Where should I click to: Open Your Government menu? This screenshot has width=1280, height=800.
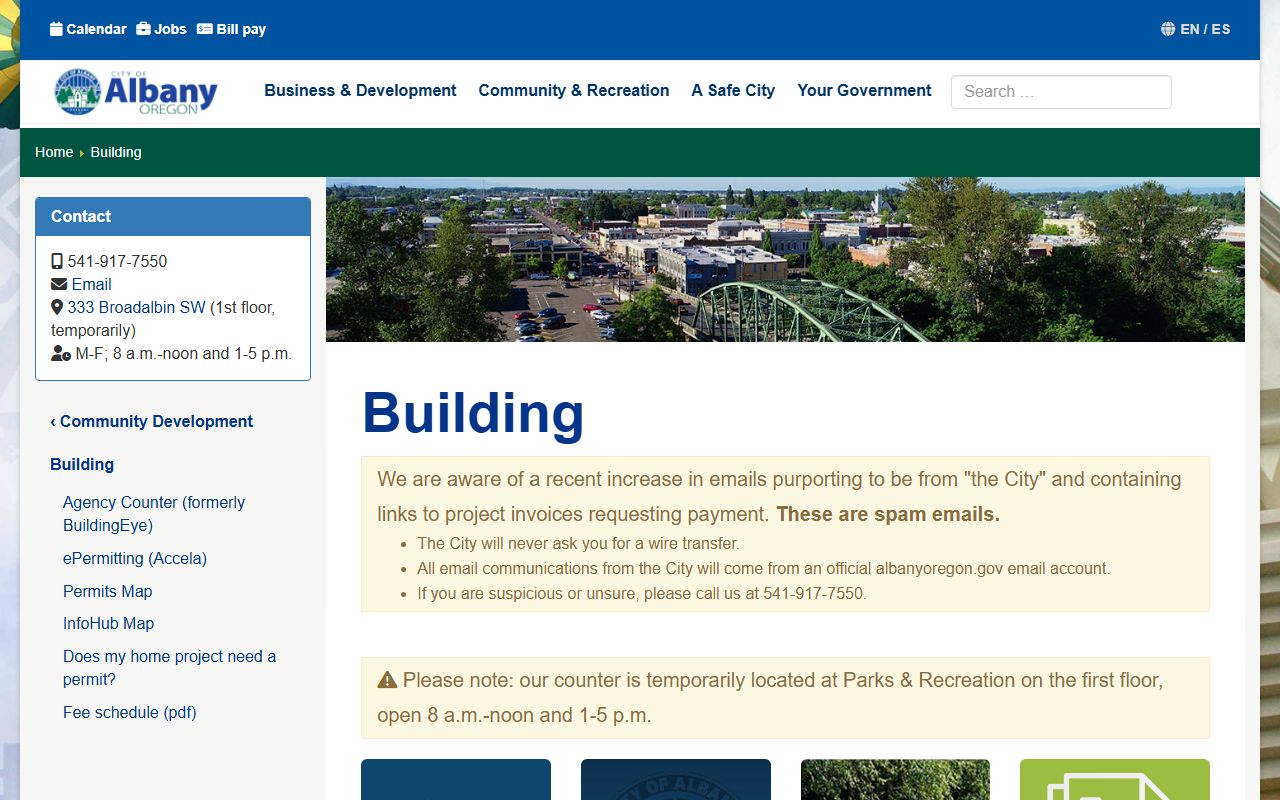point(864,90)
